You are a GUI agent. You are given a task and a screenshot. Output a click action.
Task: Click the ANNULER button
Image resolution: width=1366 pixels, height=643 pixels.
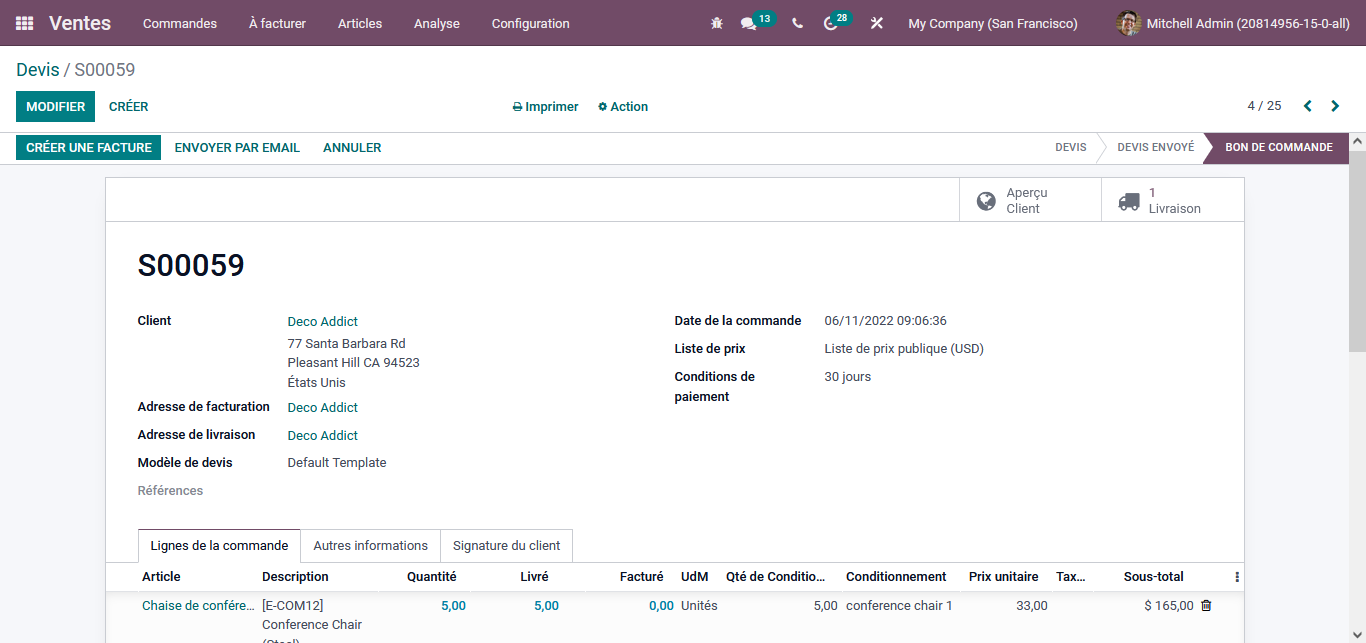352,148
